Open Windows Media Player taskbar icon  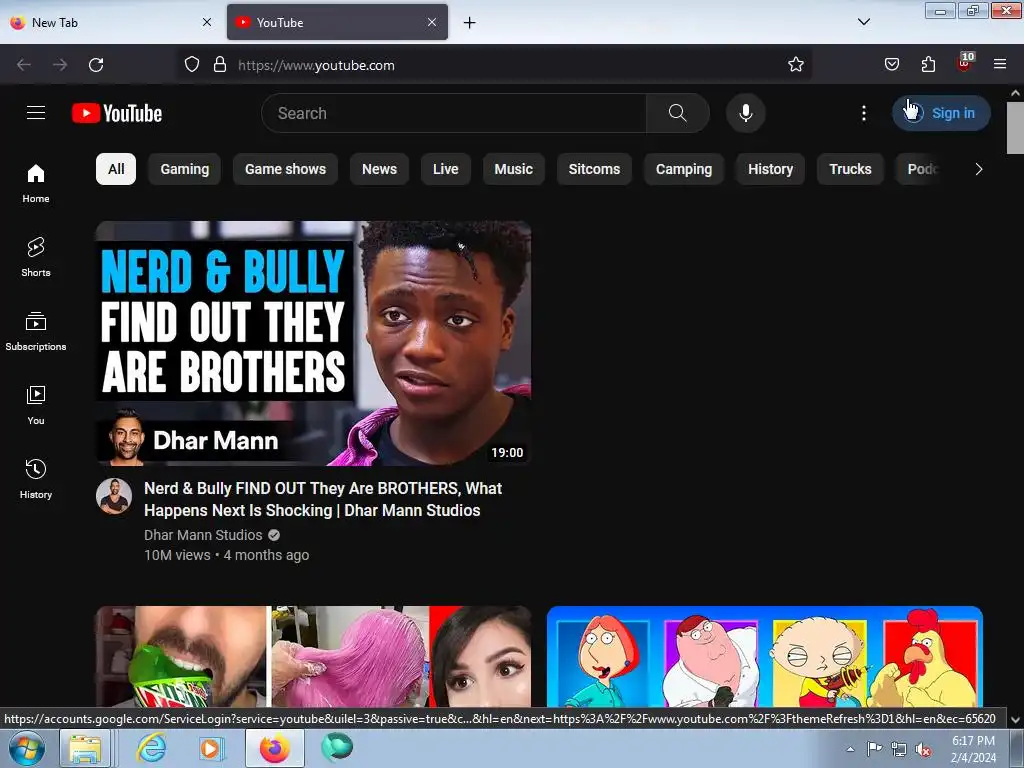point(210,748)
